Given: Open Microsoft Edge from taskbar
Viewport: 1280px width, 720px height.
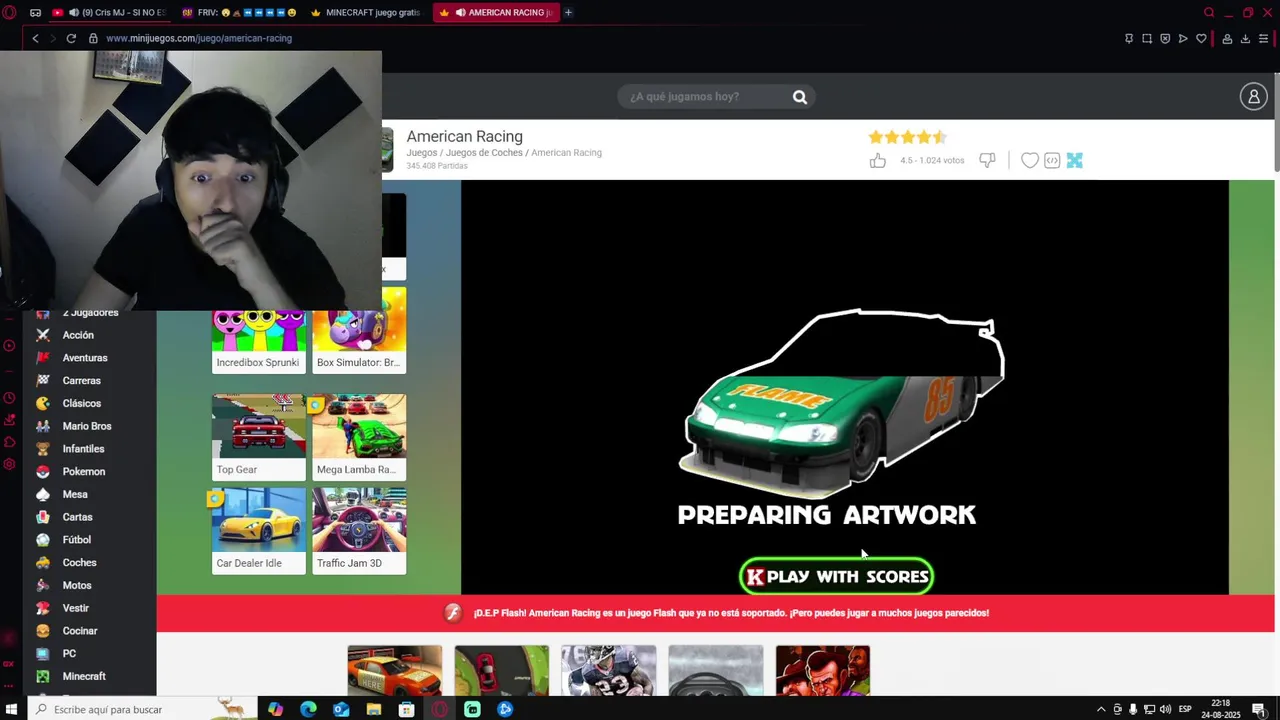Looking at the screenshot, I should pyautogui.click(x=308, y=709).
